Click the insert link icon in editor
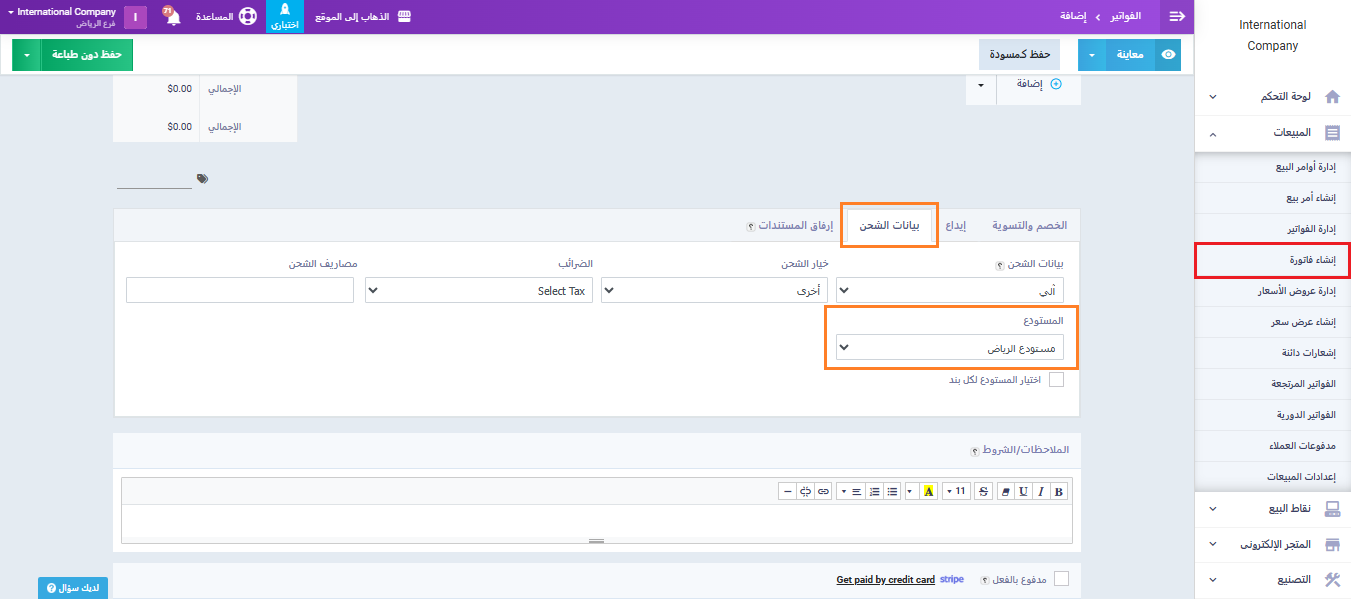Viewport: 1351px width, 599px height. point(823,491)
